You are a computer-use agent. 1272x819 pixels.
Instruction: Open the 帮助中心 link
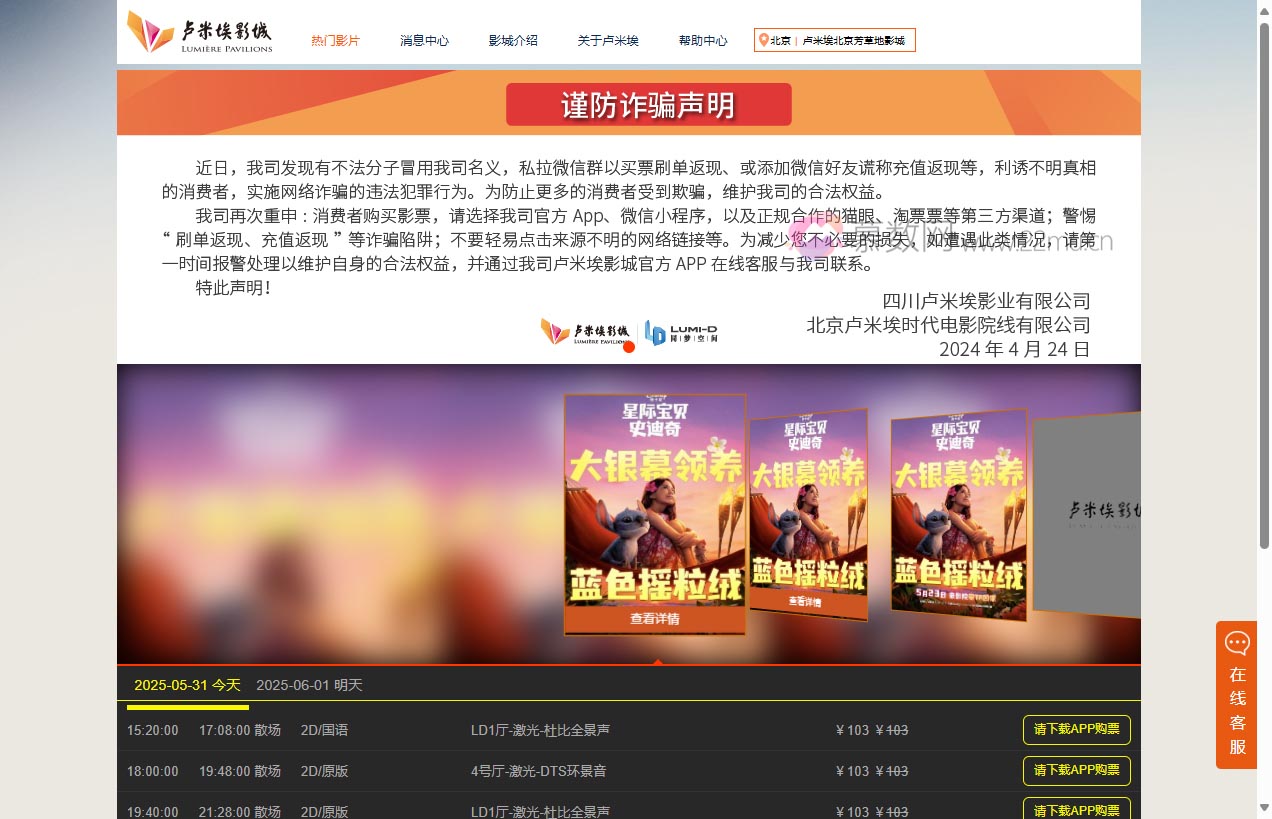(703, 41)
